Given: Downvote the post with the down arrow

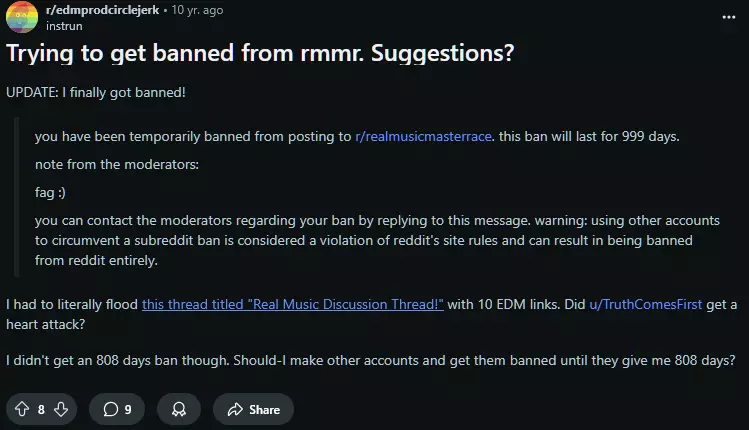Looking at the screenshot, I should pyautogui.click(x=60, y=409).
